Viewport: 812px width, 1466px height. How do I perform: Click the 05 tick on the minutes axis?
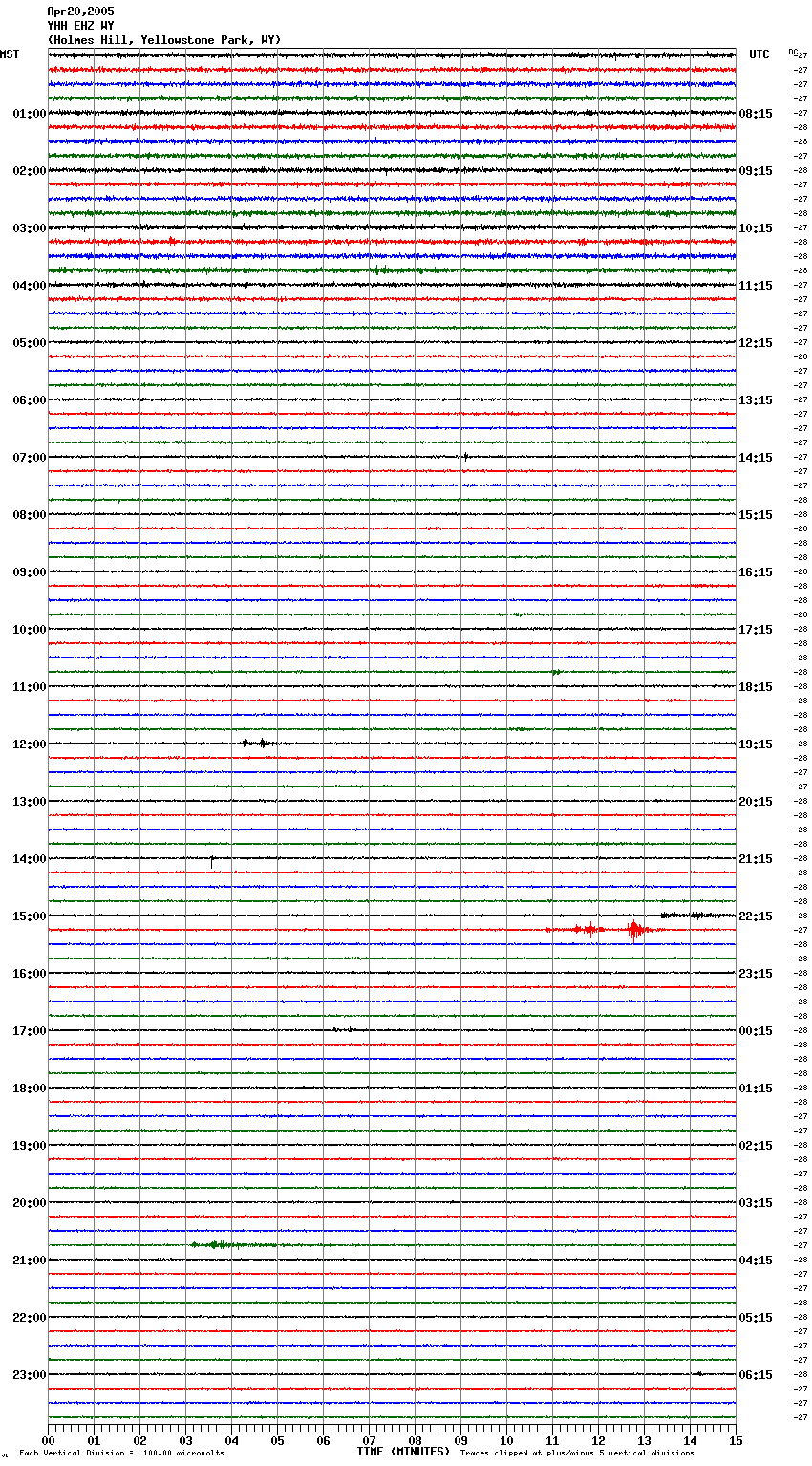point(278,1440)
